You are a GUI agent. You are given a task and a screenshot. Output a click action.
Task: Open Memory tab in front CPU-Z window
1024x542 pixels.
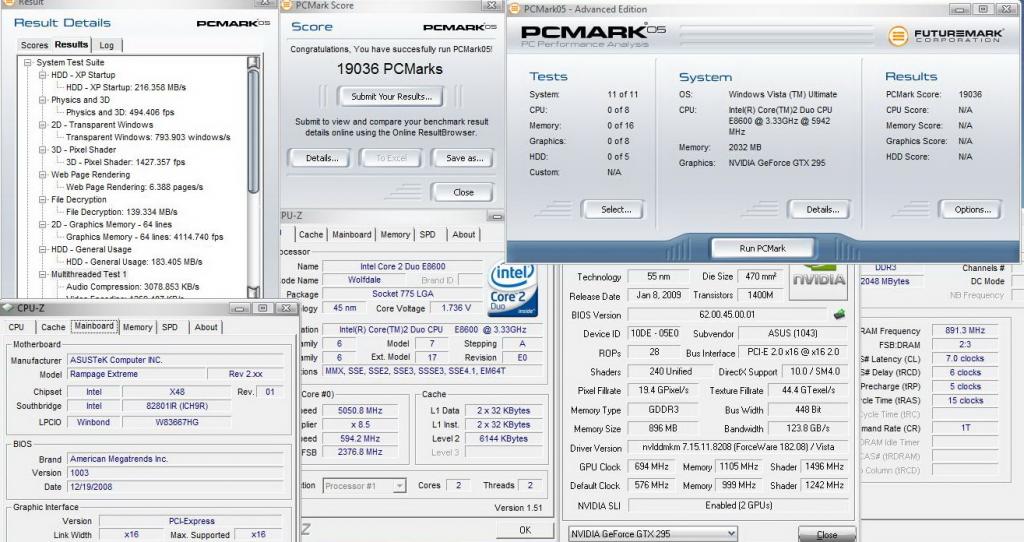tap(137, 327)
